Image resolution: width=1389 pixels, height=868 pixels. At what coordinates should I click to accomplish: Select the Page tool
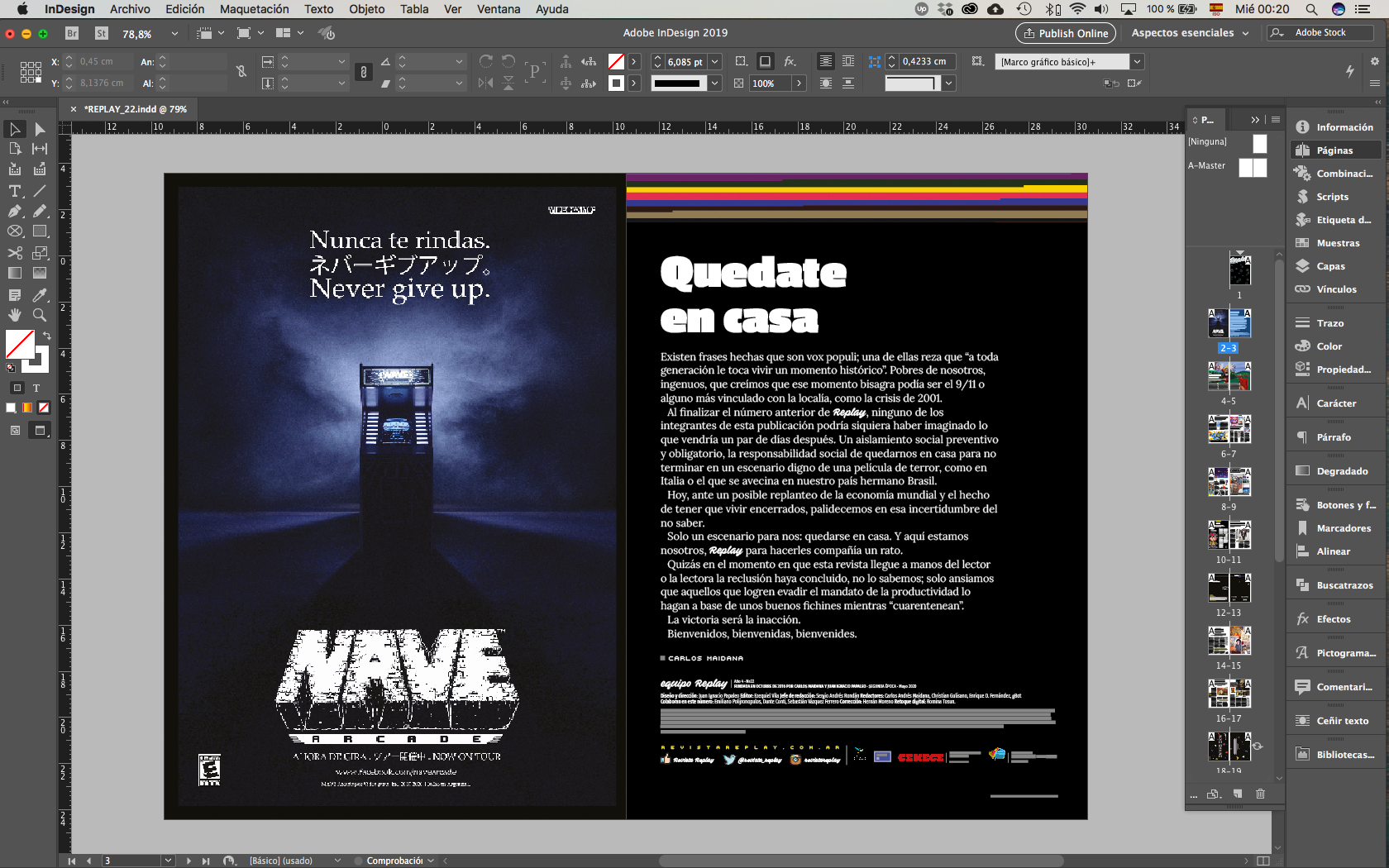15,149
